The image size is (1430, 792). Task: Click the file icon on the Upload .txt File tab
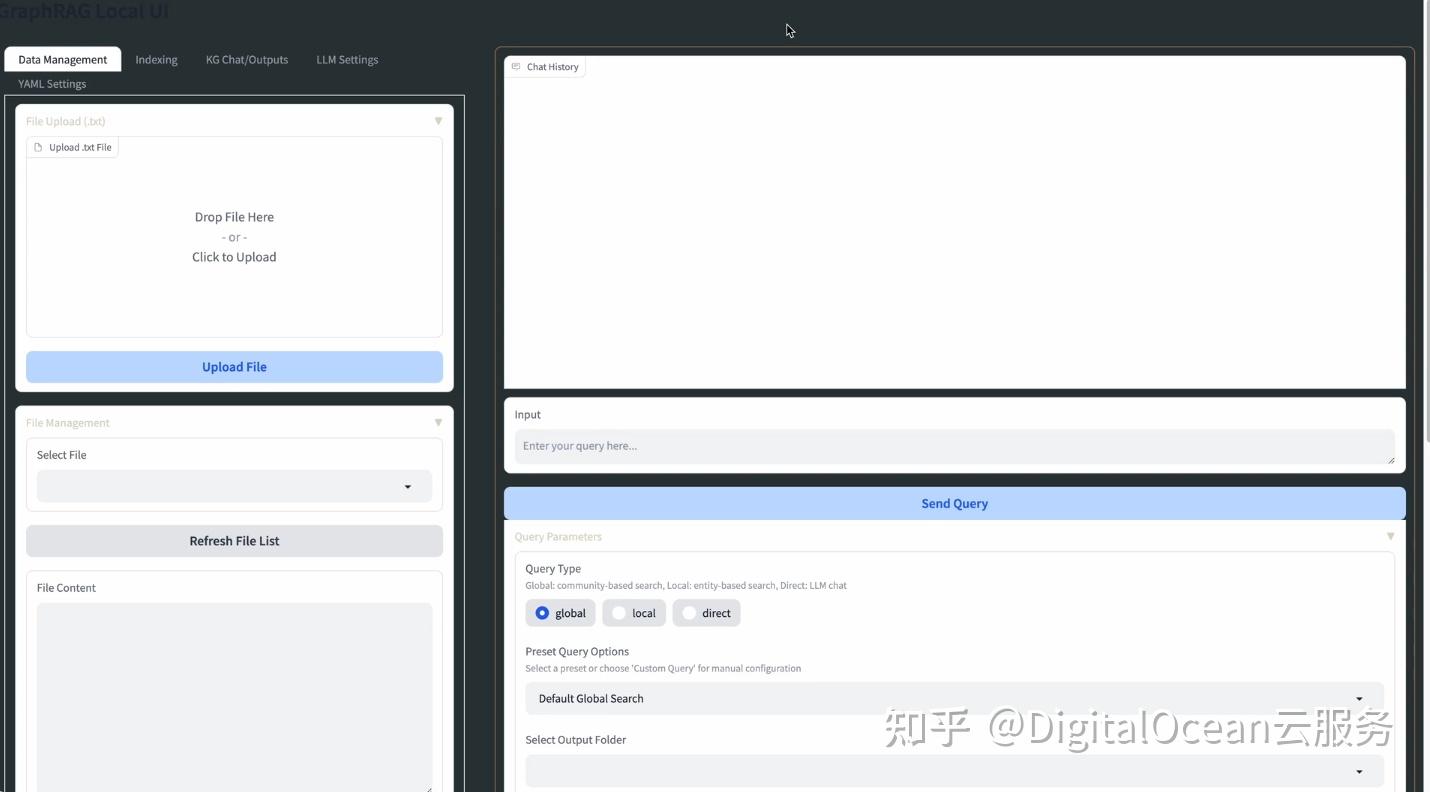38,147
